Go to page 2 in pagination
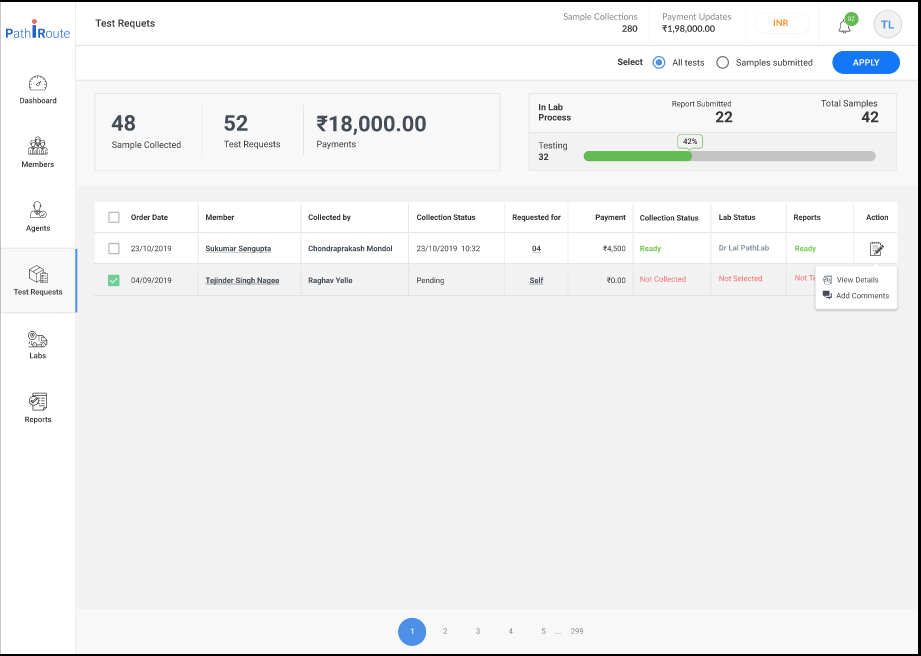Screen dimensions: 921x656 pyautogui.click(x=445, y=631)
